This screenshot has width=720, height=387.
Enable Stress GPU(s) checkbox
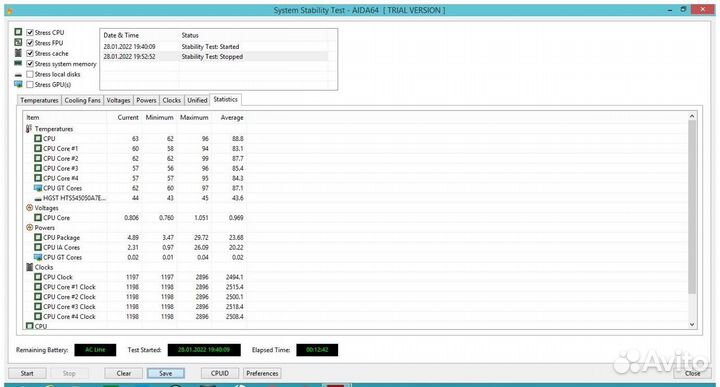click(x=30, y=84)
